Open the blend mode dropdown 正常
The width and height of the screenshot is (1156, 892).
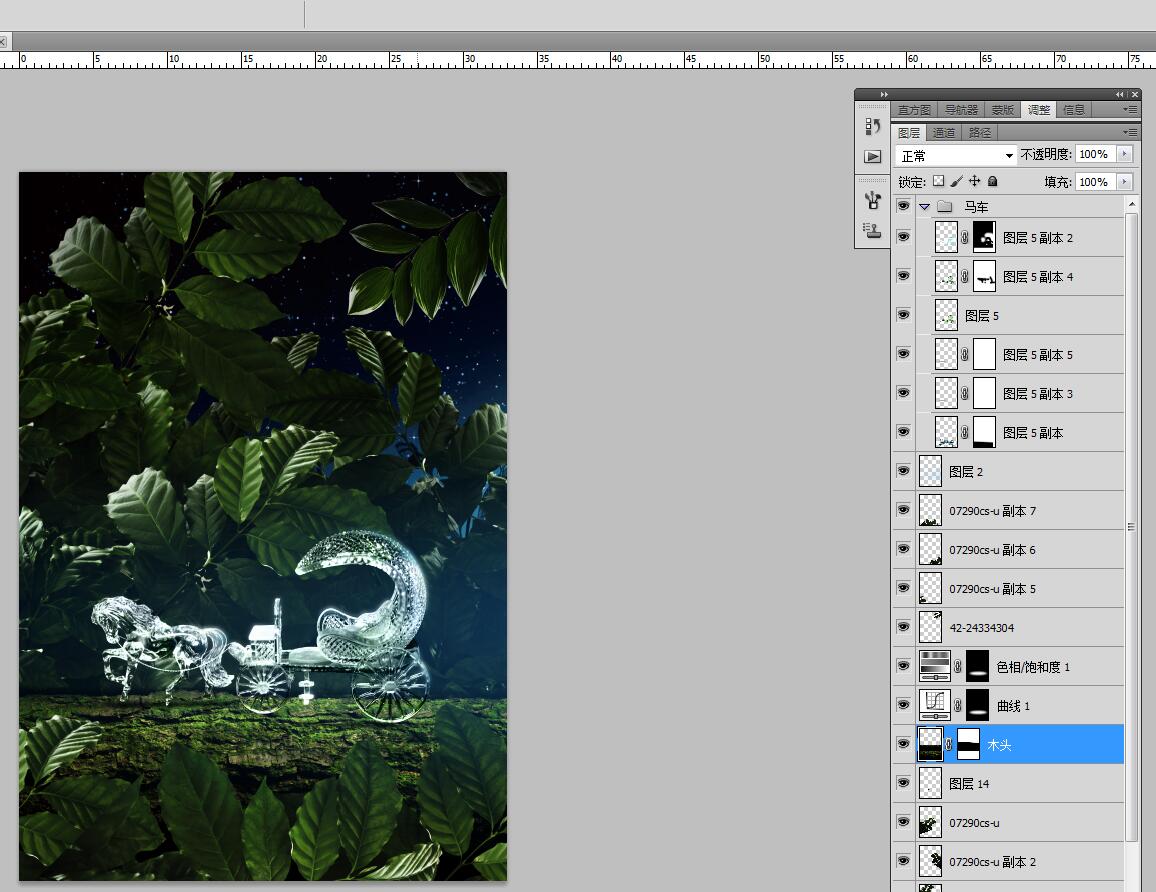(x=956, y=156)
